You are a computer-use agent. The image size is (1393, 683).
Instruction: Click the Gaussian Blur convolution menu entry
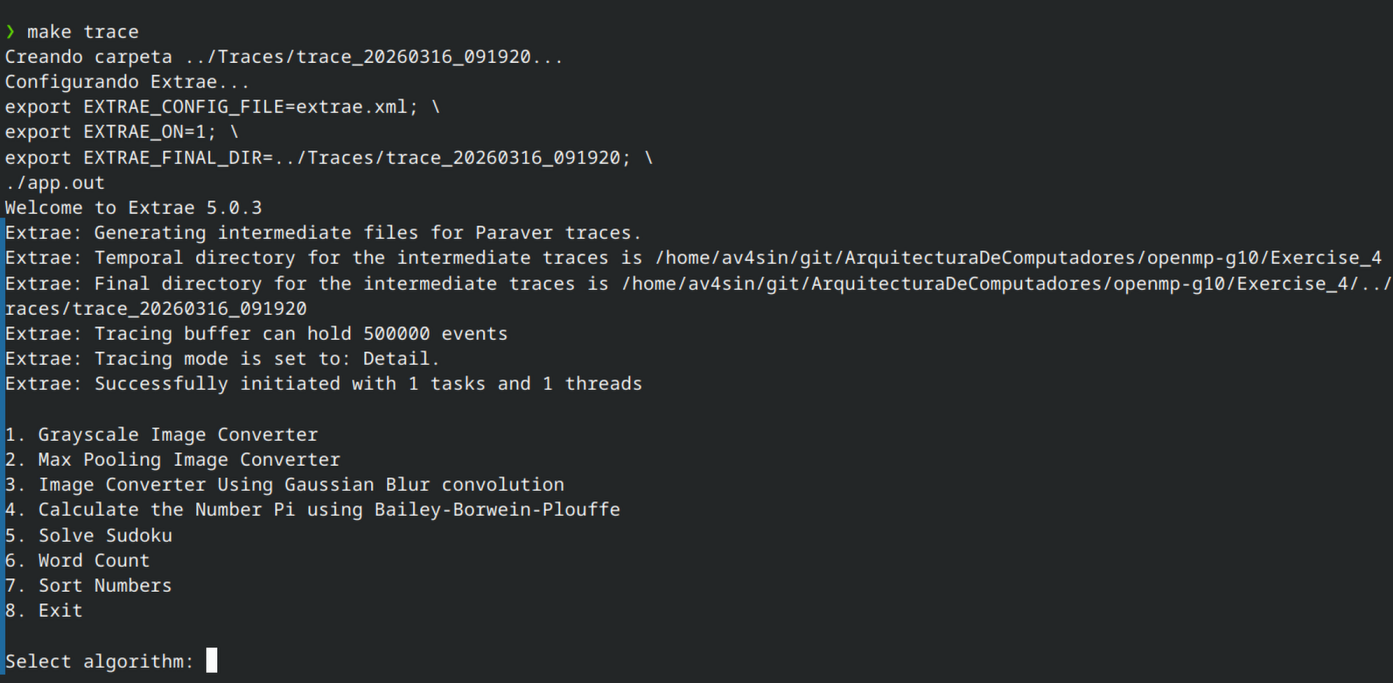pos(285,485)
